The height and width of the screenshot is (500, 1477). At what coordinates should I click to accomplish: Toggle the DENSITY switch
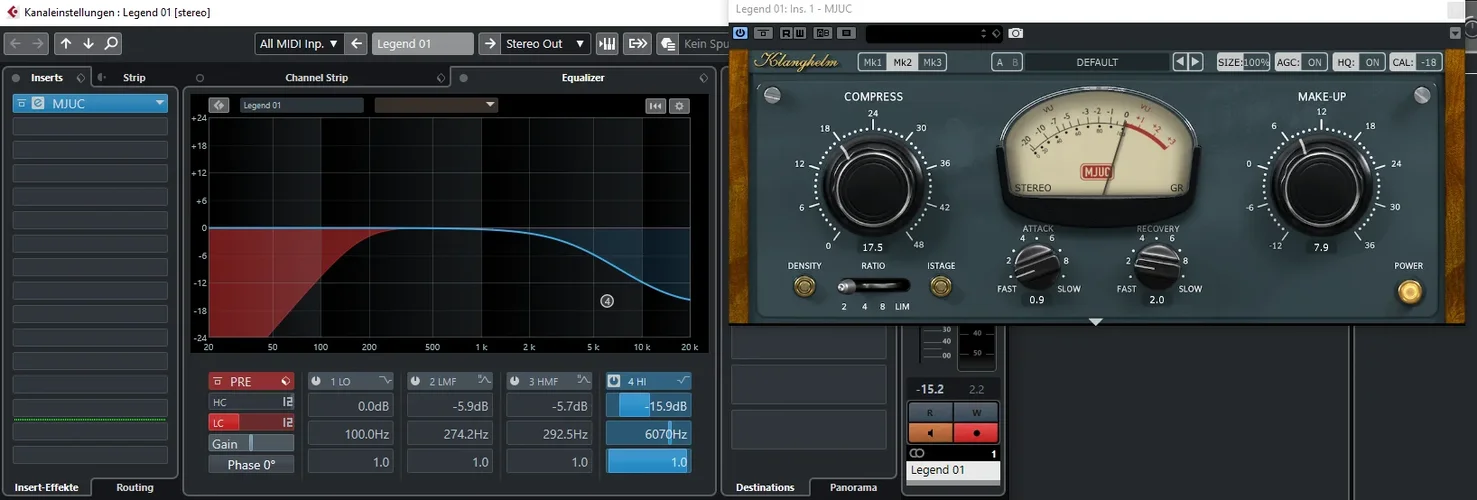tap(804, 287)
